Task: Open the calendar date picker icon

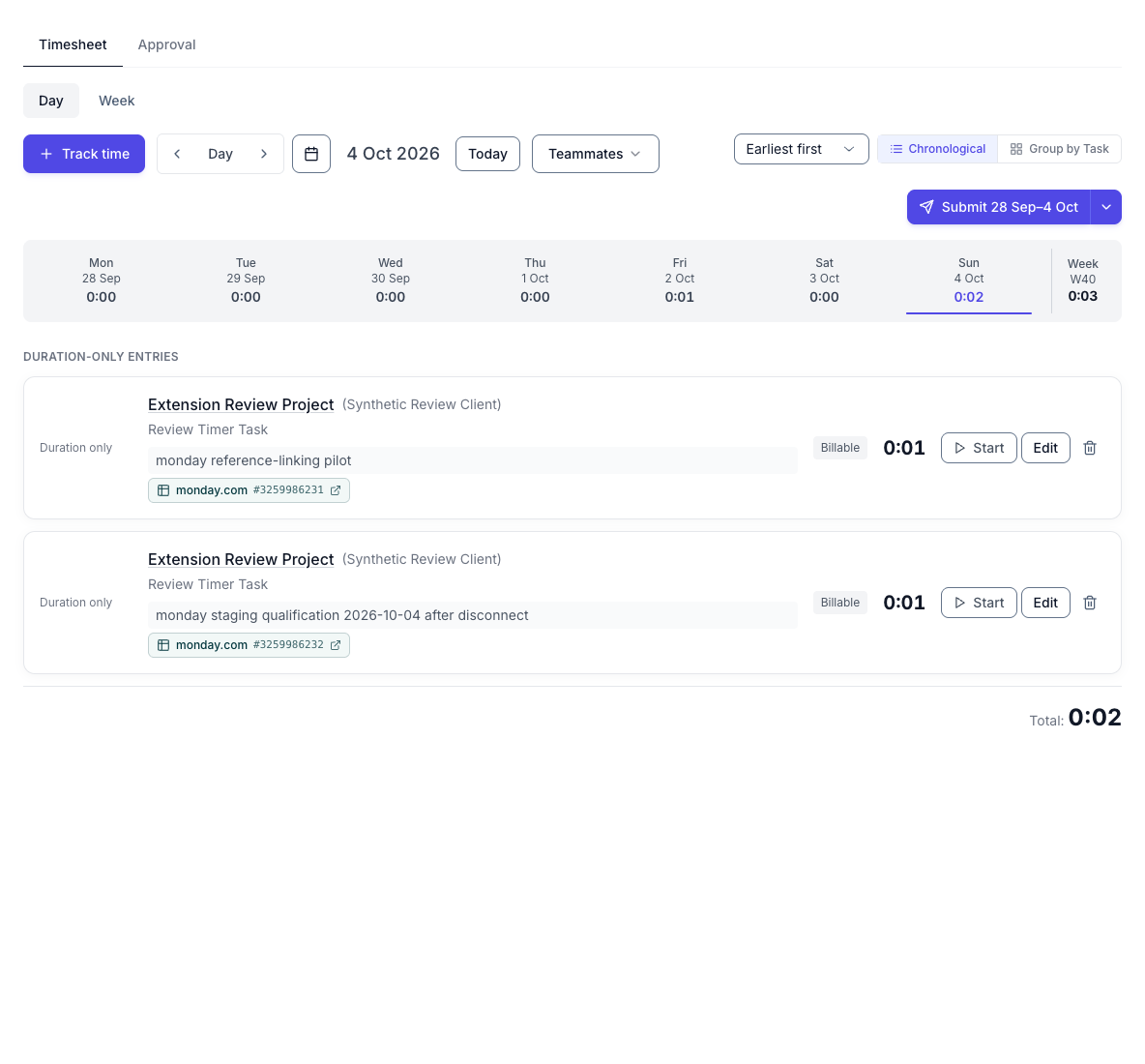Action: click(311, 154)
